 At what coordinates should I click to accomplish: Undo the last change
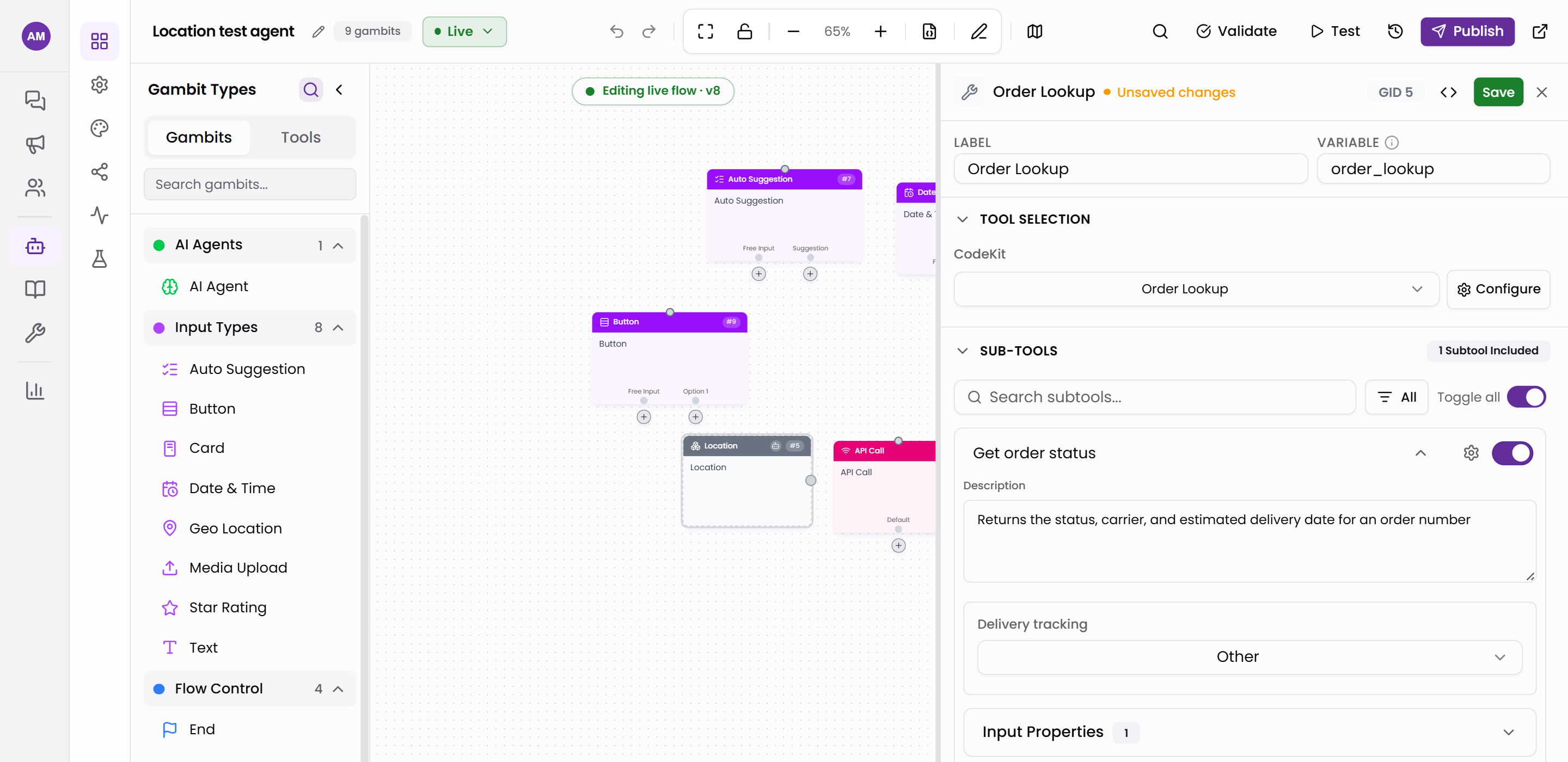[617, 32]
